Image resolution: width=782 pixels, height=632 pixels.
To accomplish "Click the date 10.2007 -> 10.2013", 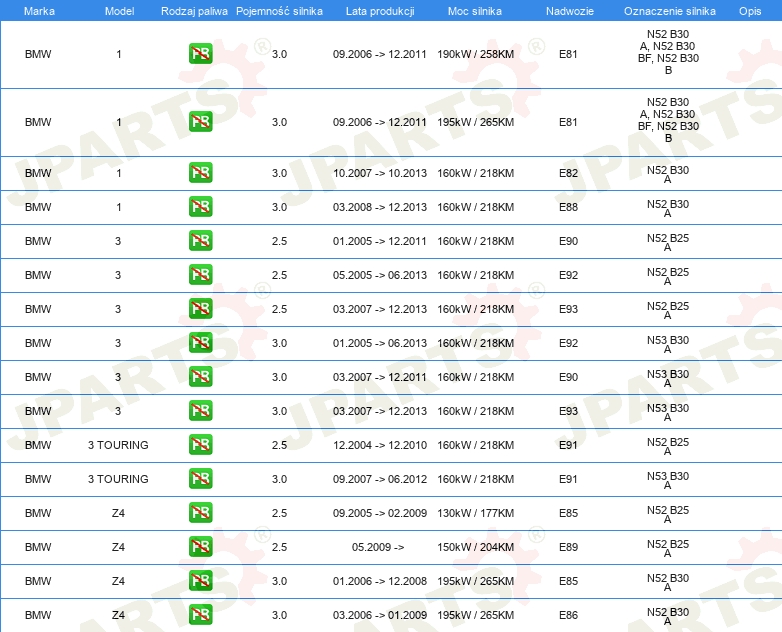I will coord(380,173).
